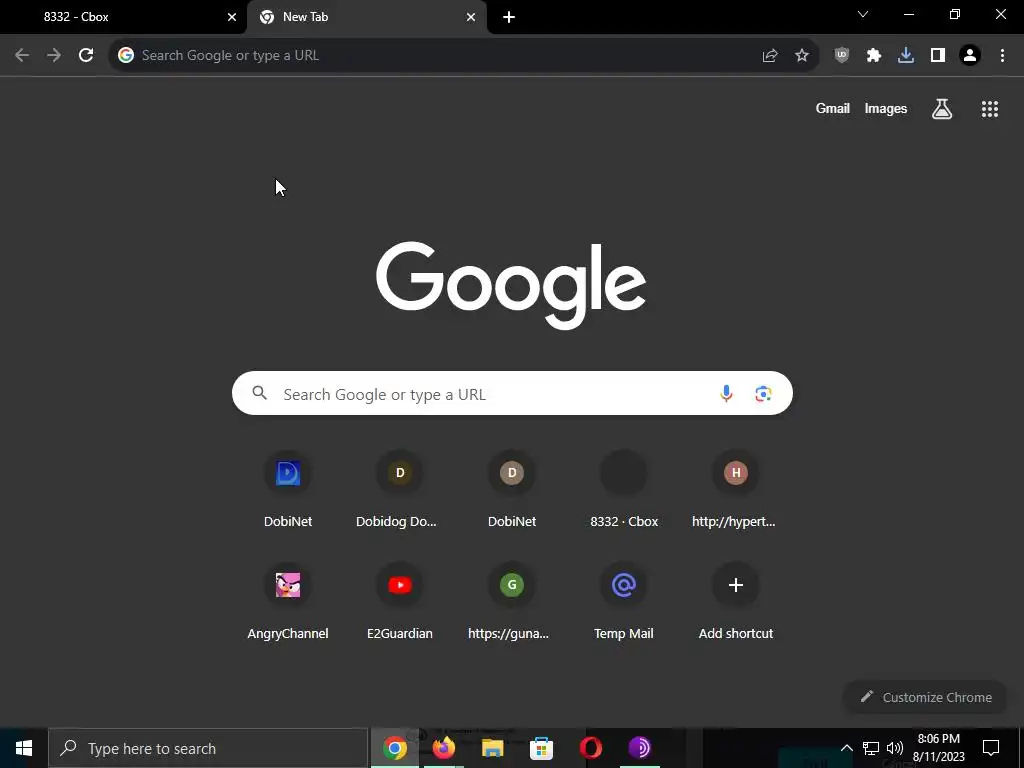Image resolution: width=1024 pixels, height=768 pixels.
Task: Open Tor Browser from the taskbar
Action: 639,748
